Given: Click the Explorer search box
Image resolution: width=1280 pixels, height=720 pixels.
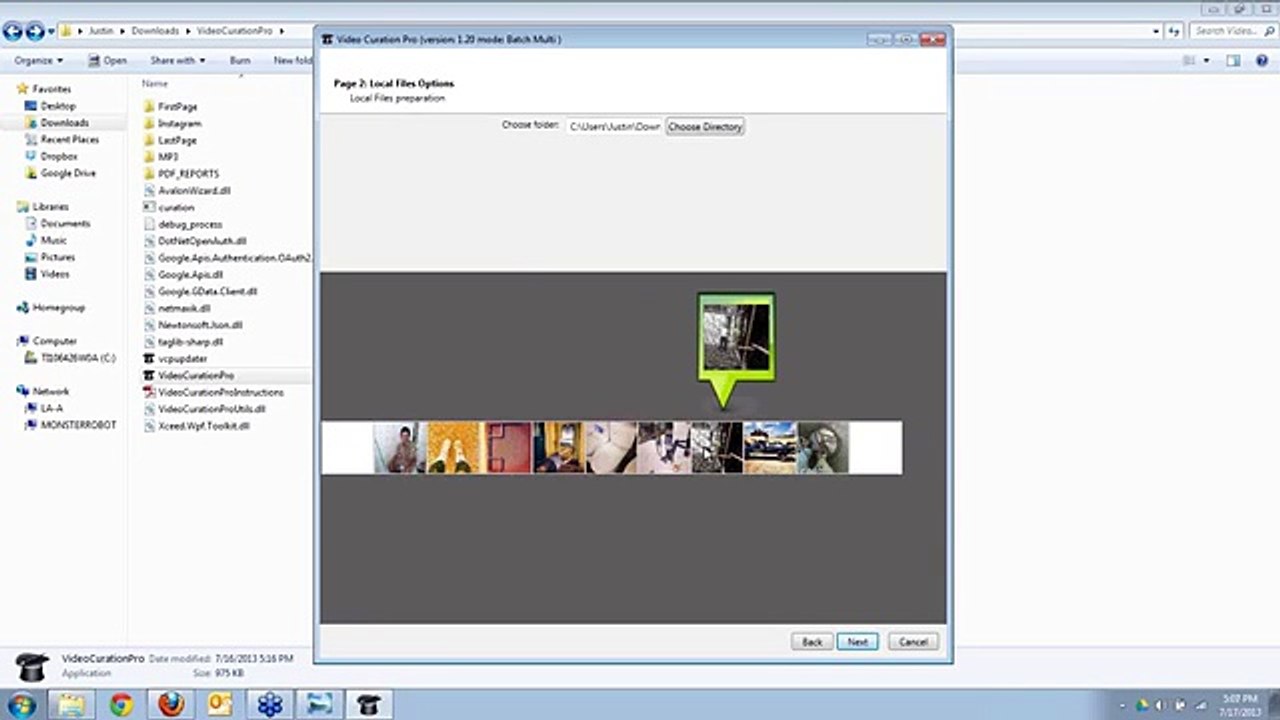Looking at the screenshot, I should [x=1232, y=31].
